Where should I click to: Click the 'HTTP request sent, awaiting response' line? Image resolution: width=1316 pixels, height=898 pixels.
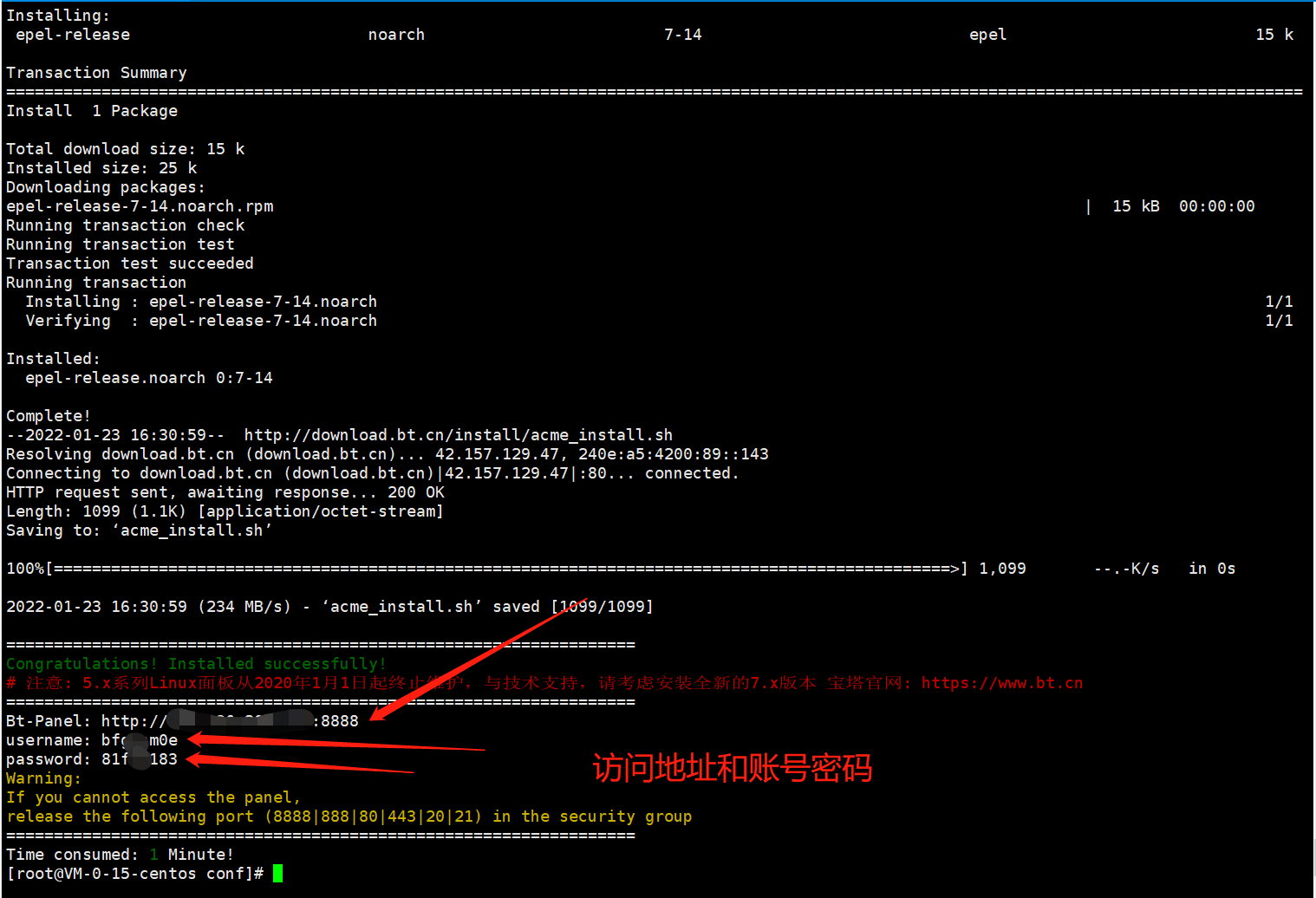225,492
